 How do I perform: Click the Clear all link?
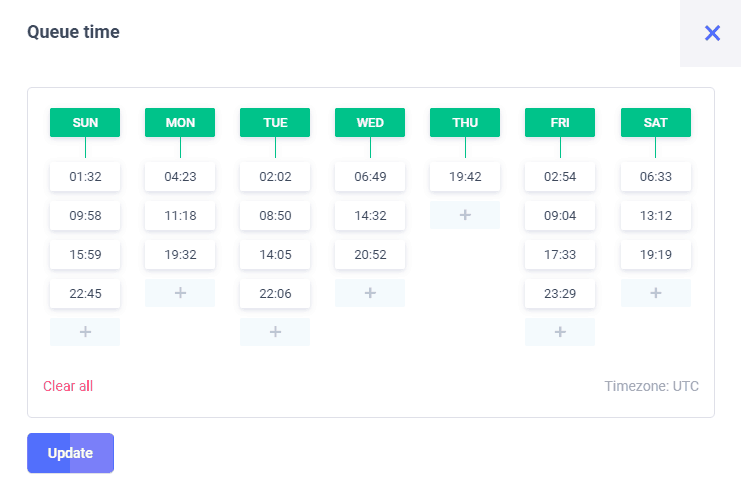click(68, 386)
